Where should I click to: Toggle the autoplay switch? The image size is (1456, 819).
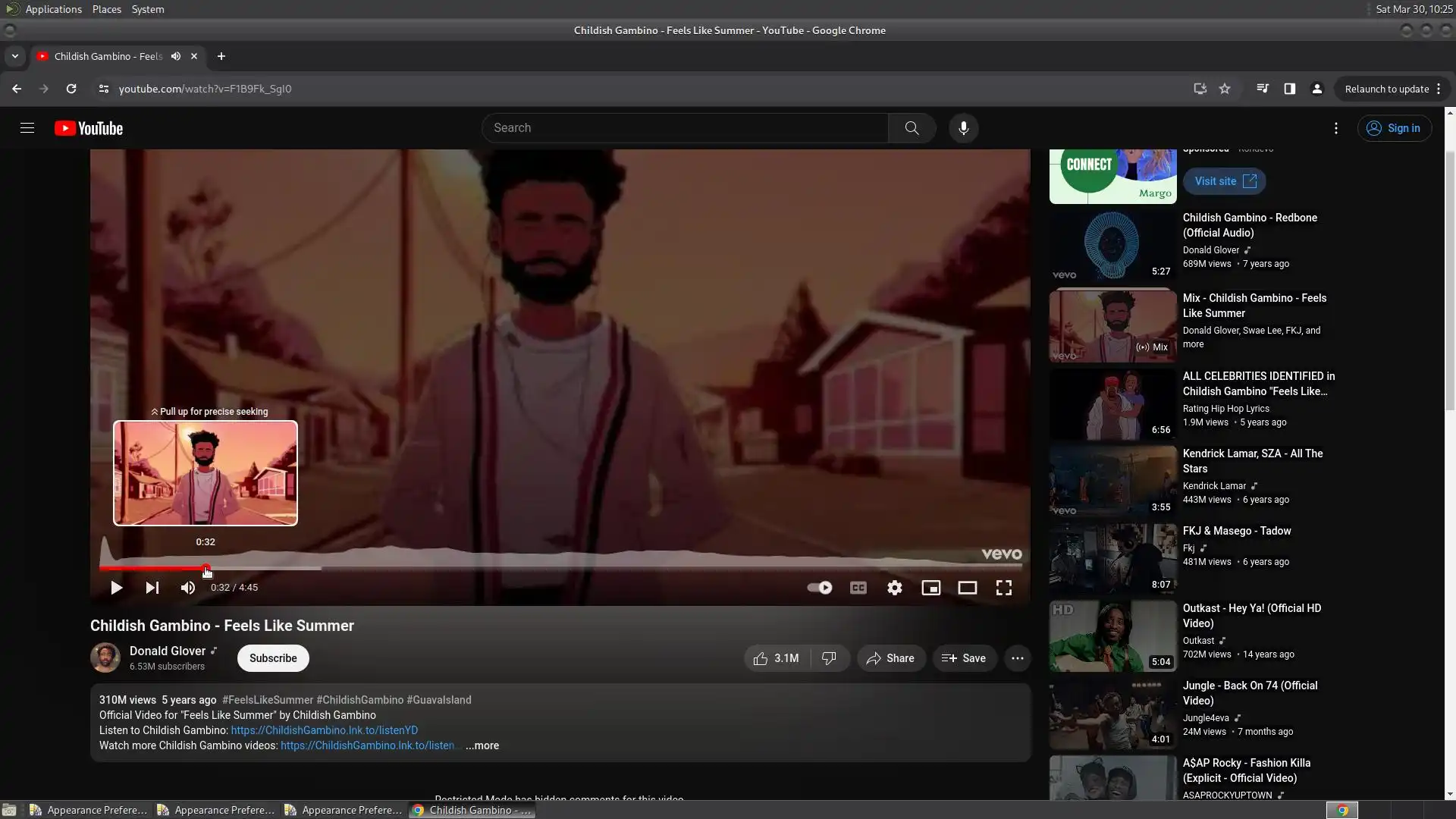tap(819, 588)
